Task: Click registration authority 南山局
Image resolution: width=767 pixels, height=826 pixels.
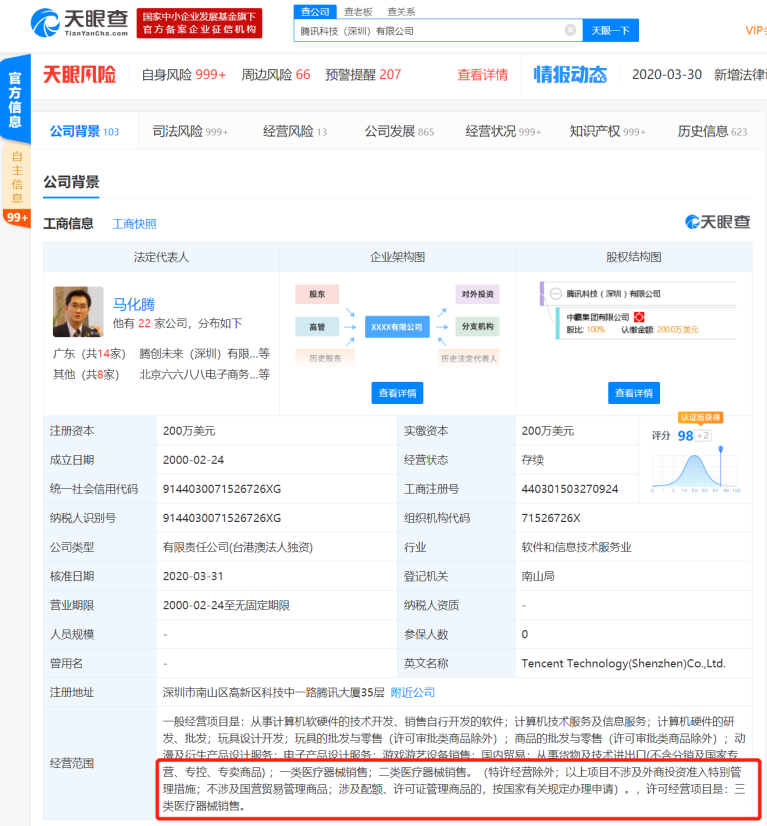Action: point(538,576)
